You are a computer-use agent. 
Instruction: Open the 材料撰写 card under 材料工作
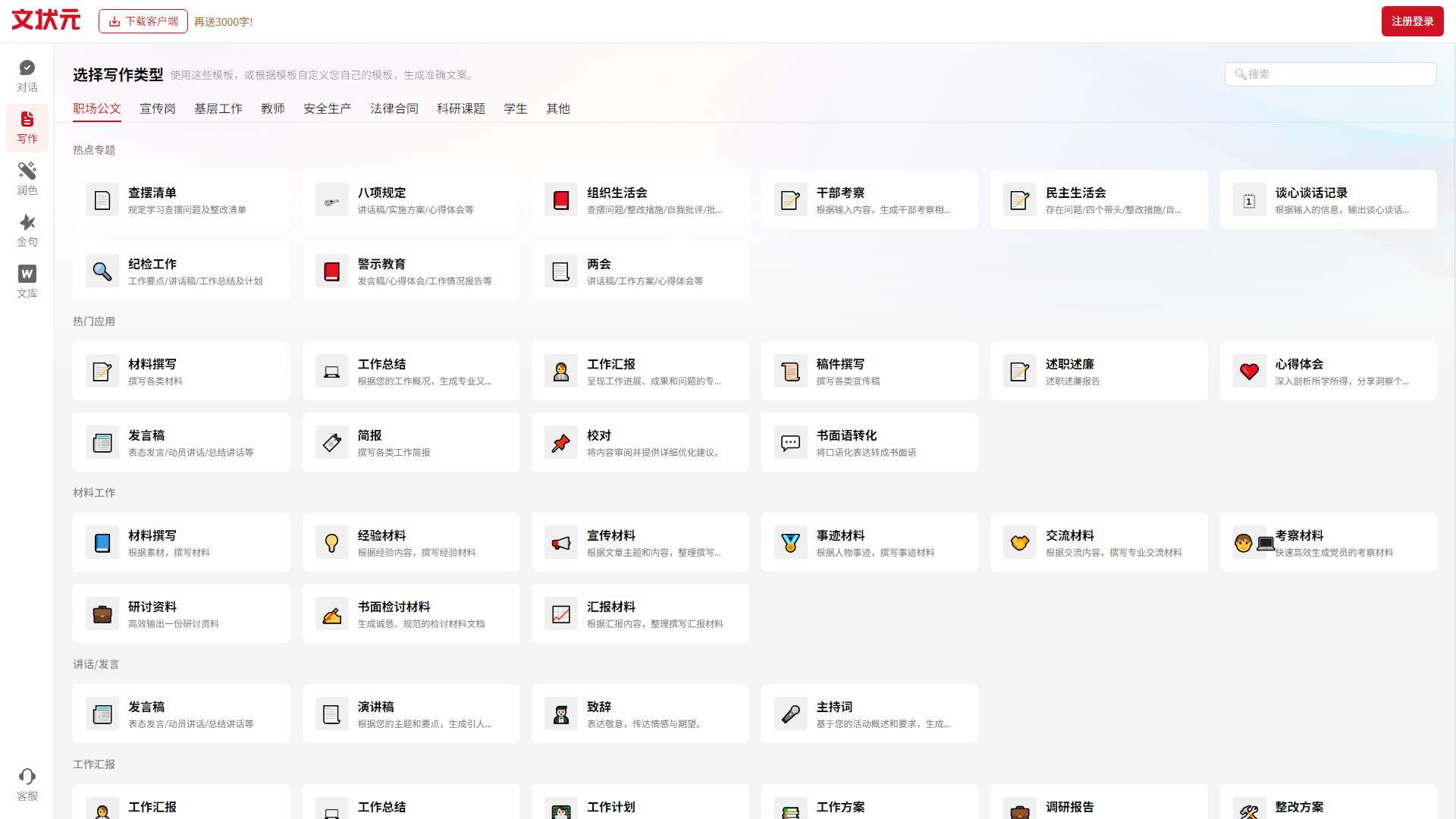[x=181, y=543]
